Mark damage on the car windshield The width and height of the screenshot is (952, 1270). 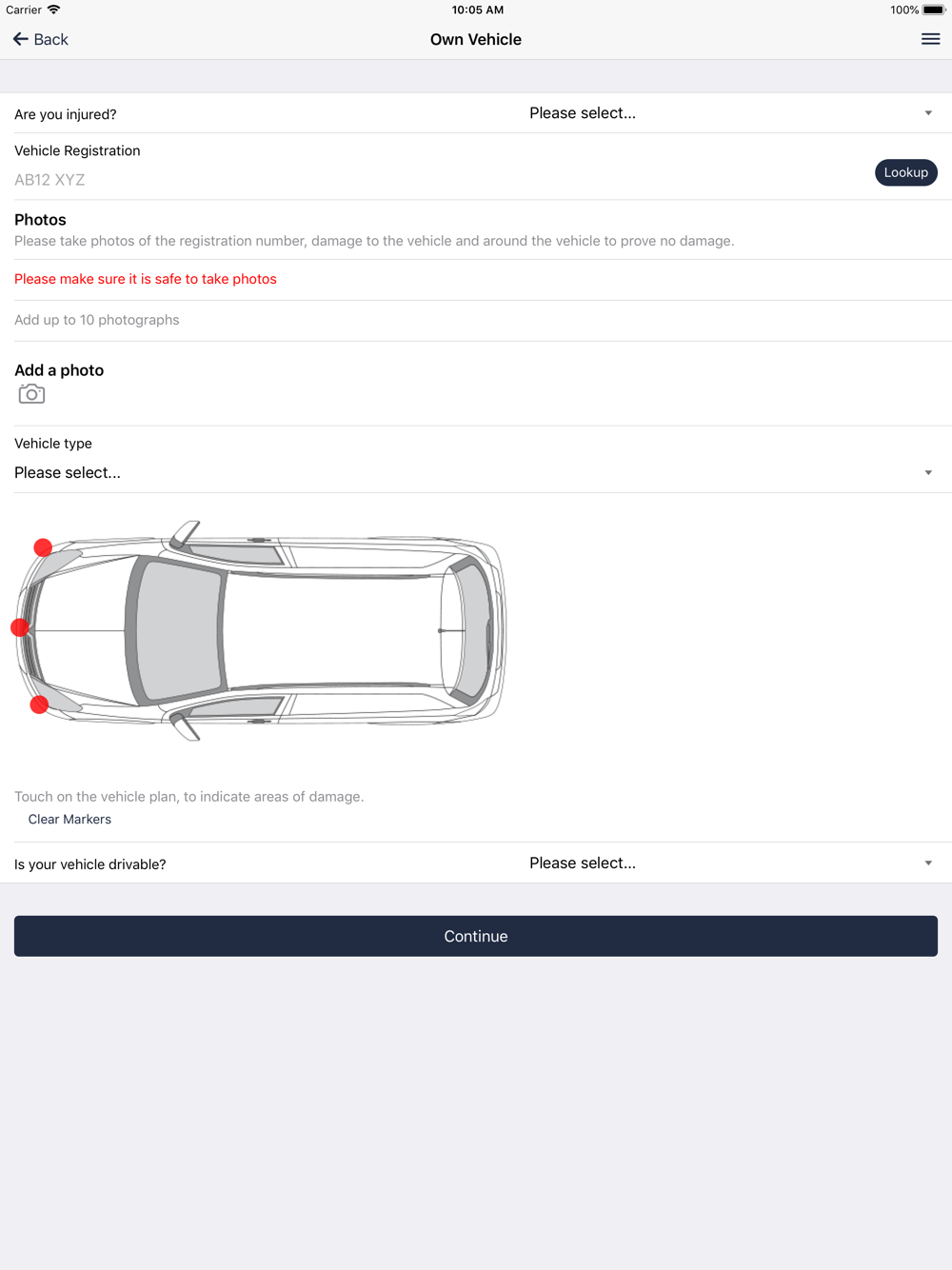[176, 630]
